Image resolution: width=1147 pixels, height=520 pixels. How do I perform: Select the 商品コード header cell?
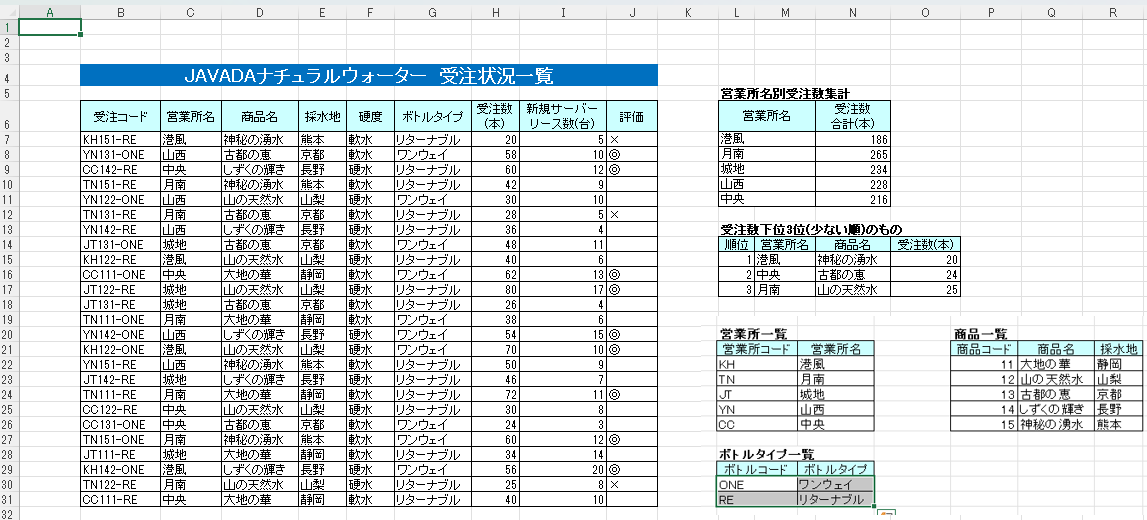pyautogui.click(x=984, y=349)
